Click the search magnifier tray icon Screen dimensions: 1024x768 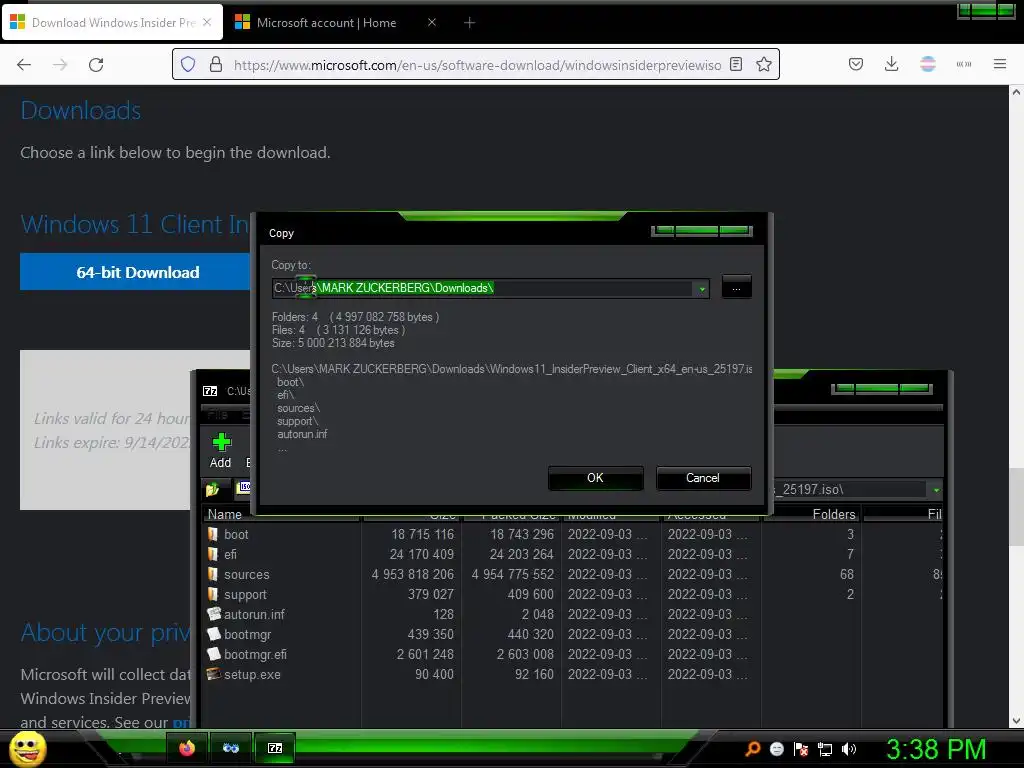pyautogui.click(x=752, y=749)
